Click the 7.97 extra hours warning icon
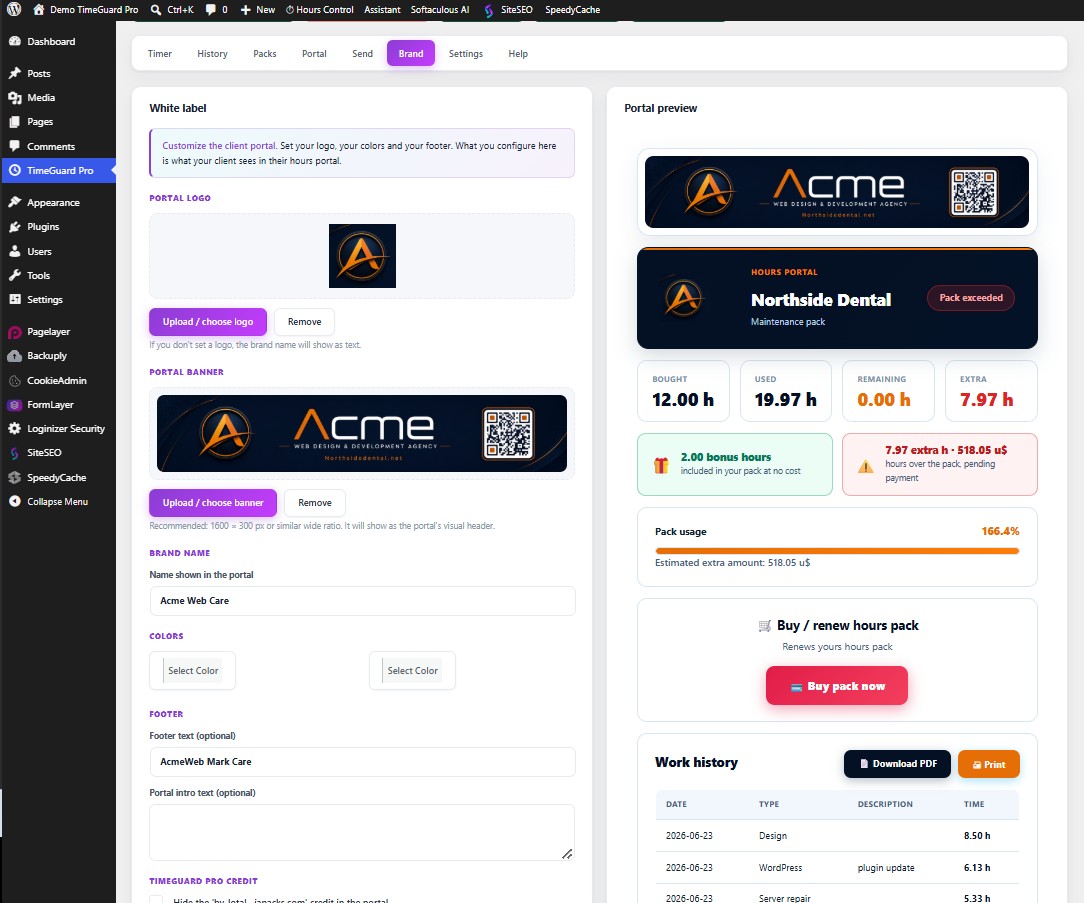The image size is (1084, 903). pyautogui.click(x=866, y=467)
